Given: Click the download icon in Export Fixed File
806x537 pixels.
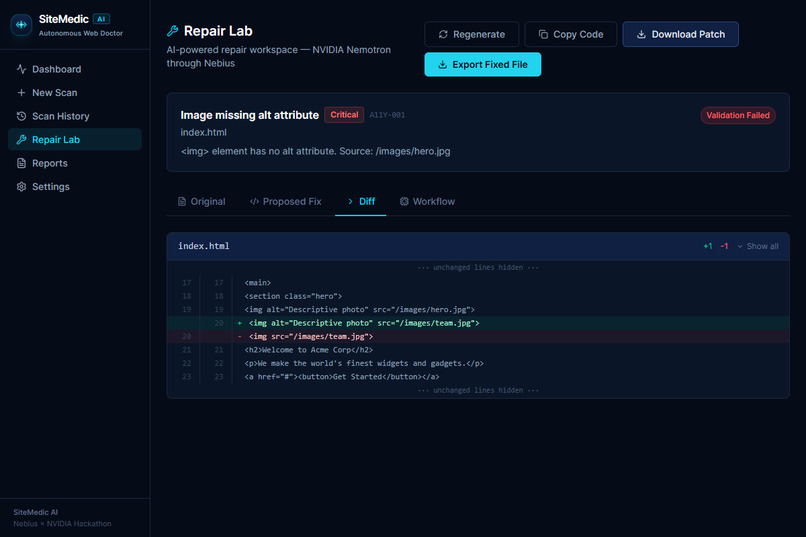Looking at the screenshot, I should 442,65.
